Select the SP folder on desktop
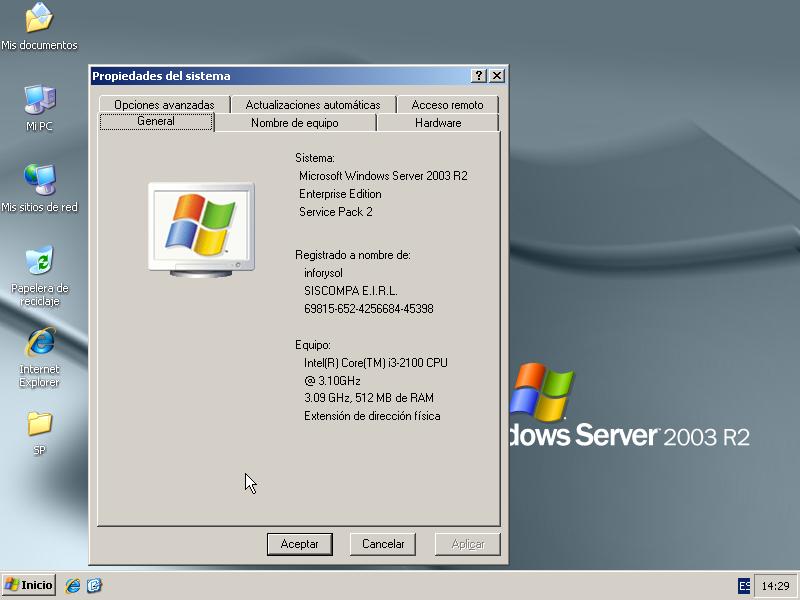Image resolution: width=800 pixels, height=600 pixels. click(x=39, y=433)
